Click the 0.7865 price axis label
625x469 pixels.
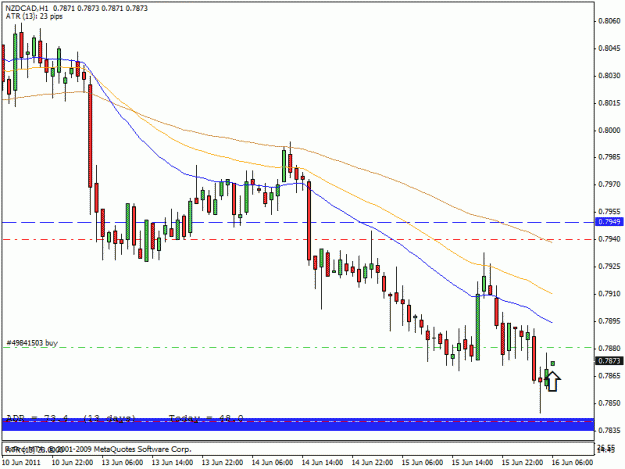pos(610,376)
